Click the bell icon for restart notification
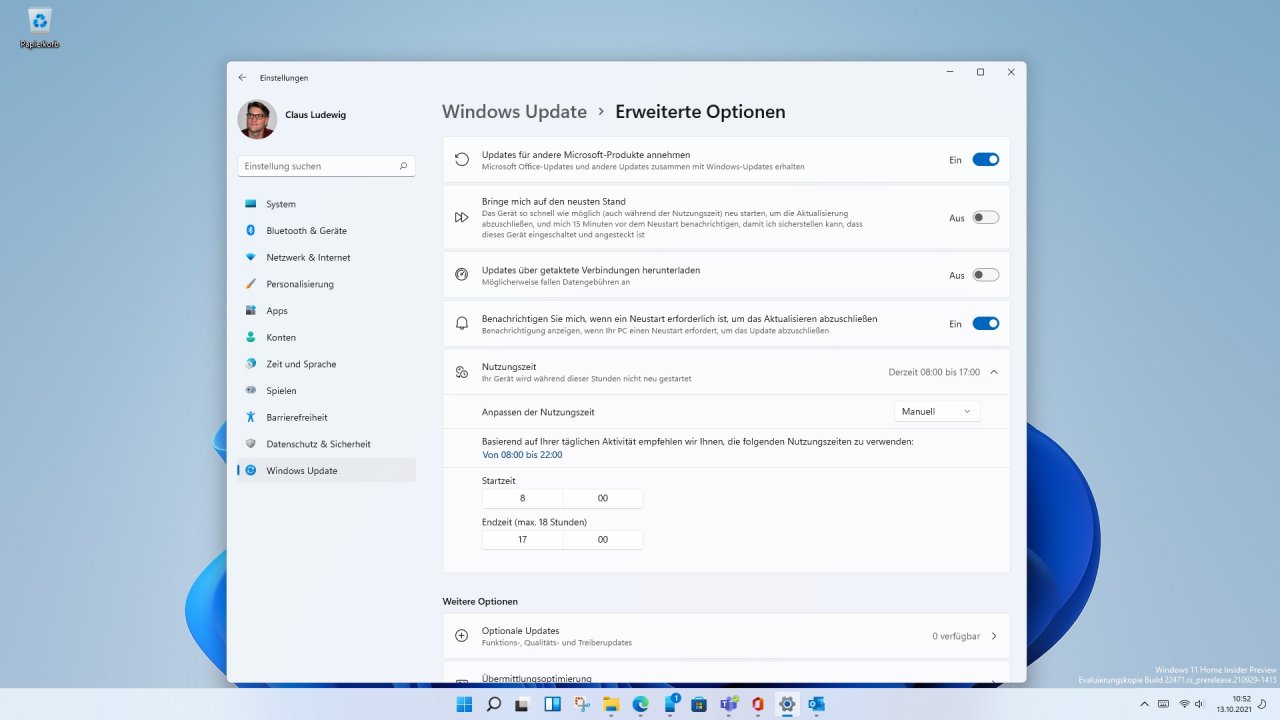The image size is (1280, 720). tap(461, 324)
